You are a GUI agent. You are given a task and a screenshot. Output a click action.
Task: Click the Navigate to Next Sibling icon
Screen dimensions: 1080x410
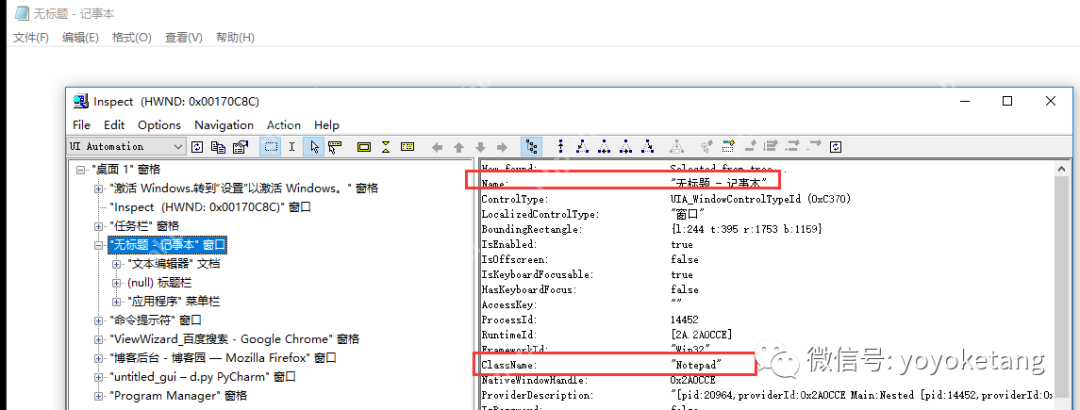[x=626, y=146]
